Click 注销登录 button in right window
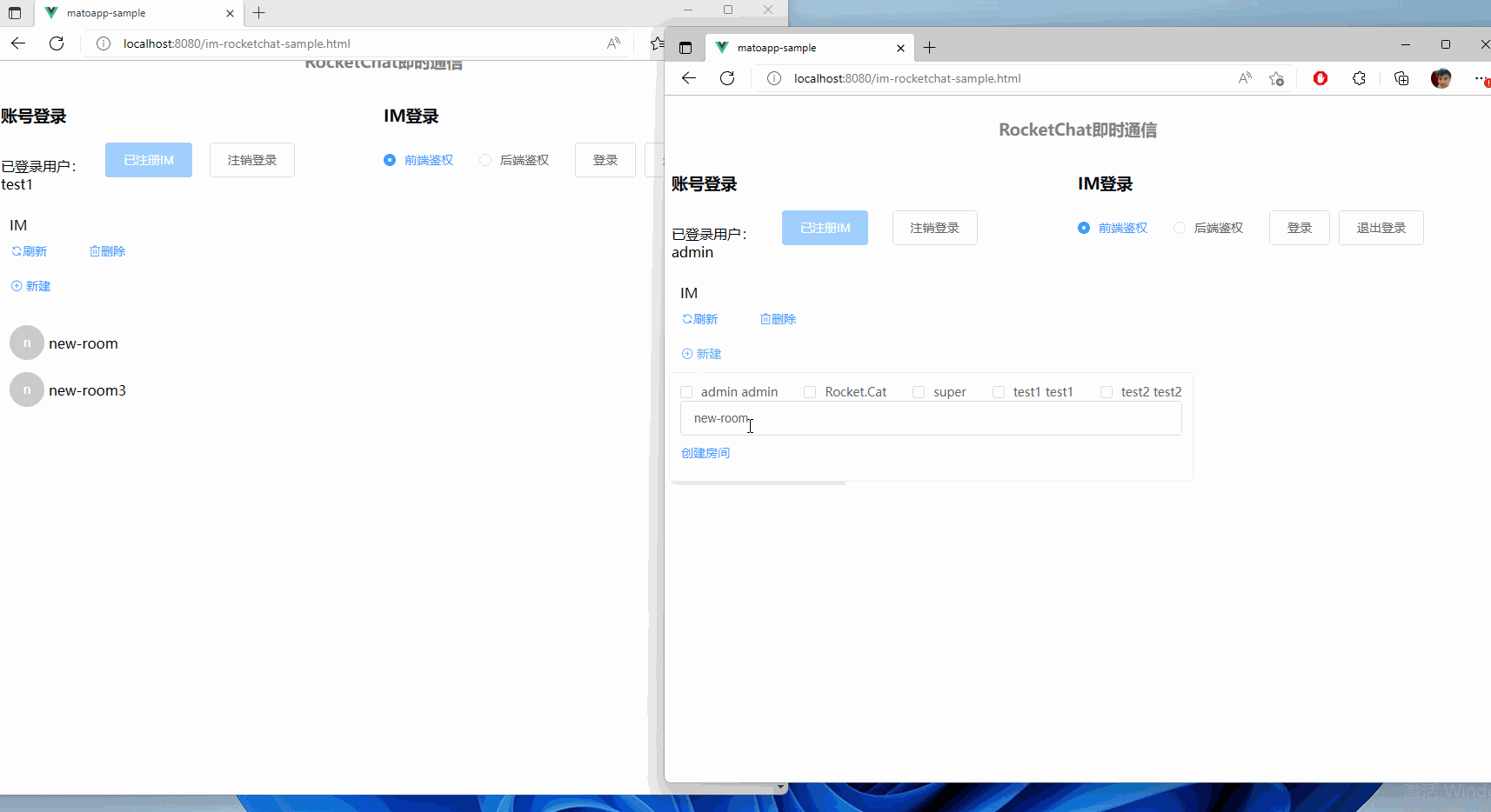Viewport: 1491px width, 812px height. (x=934, y=228)
